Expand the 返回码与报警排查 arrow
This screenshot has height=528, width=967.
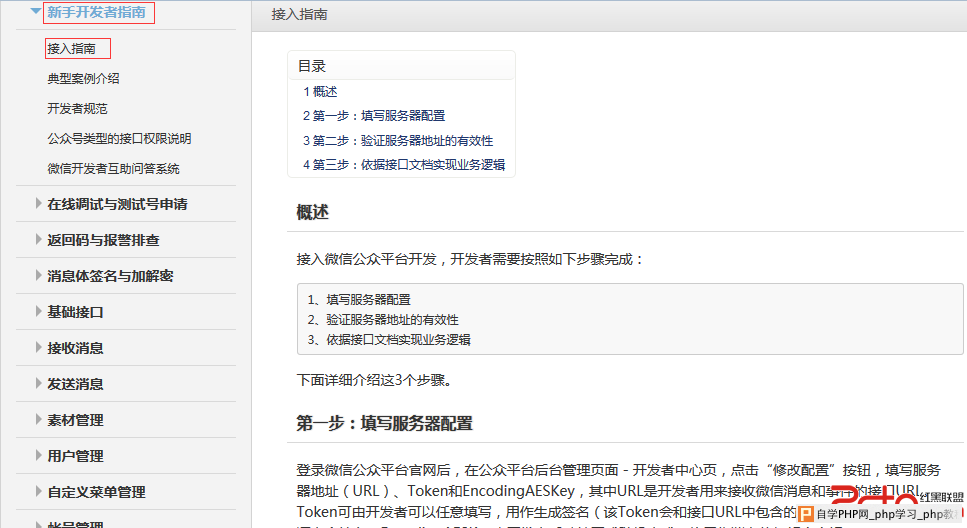click(38, 239)
